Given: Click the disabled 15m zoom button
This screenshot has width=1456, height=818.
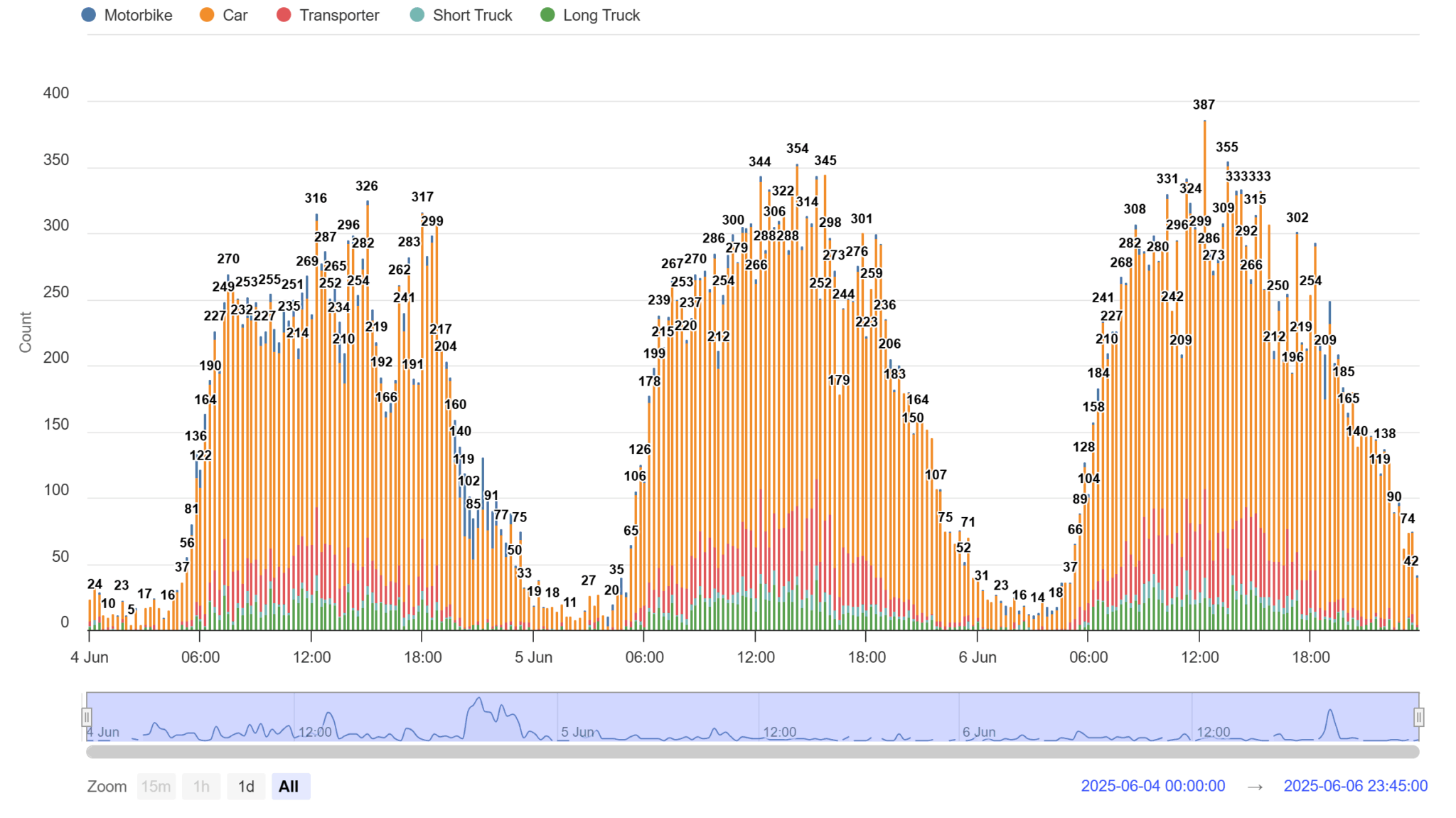Looking at the screenshot, I should 156,787.
